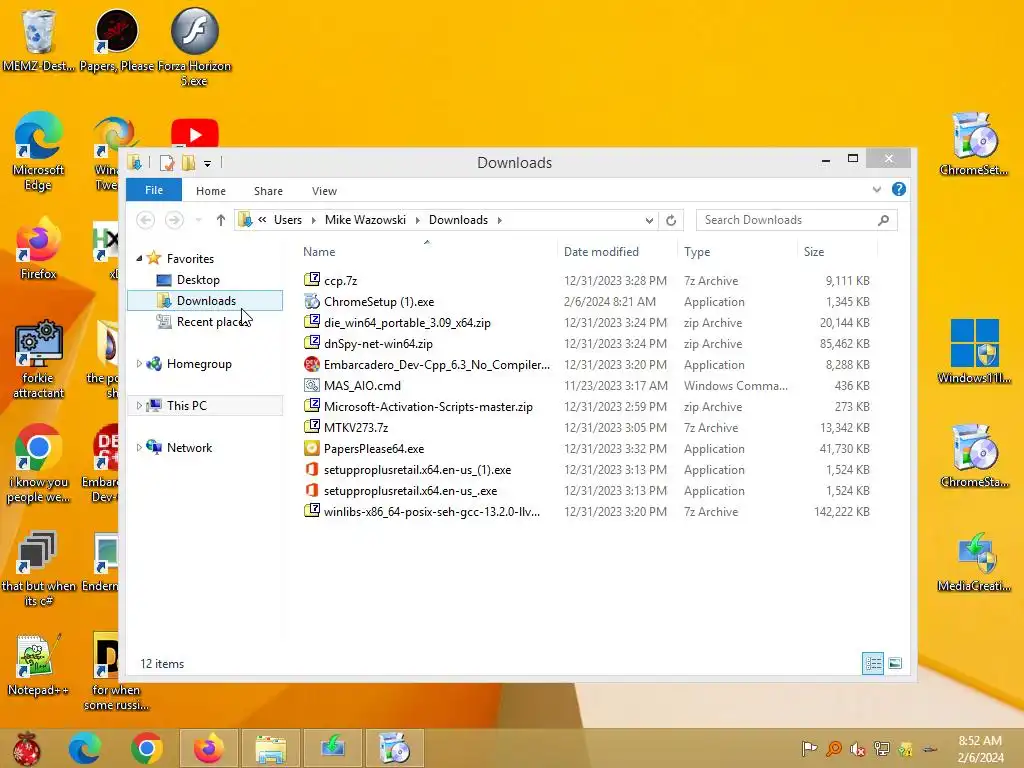
Task: Sort by Size column header
Action: (x=837, y=251)
